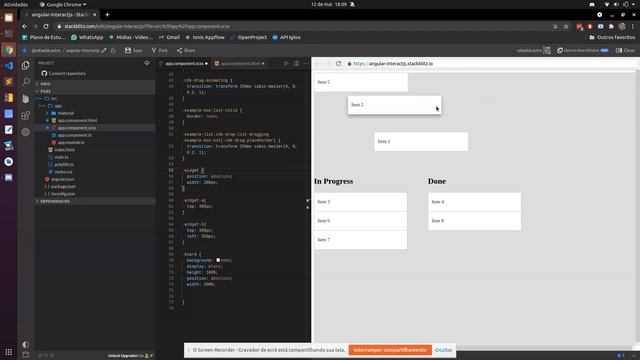This screenshot has height=360, width=640.
Task: Bookmark this page with the star icon
Action: click(x=566, y=27)
